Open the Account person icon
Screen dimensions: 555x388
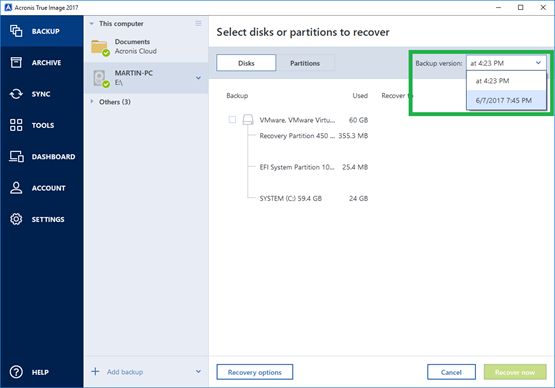tap(16, 188)
